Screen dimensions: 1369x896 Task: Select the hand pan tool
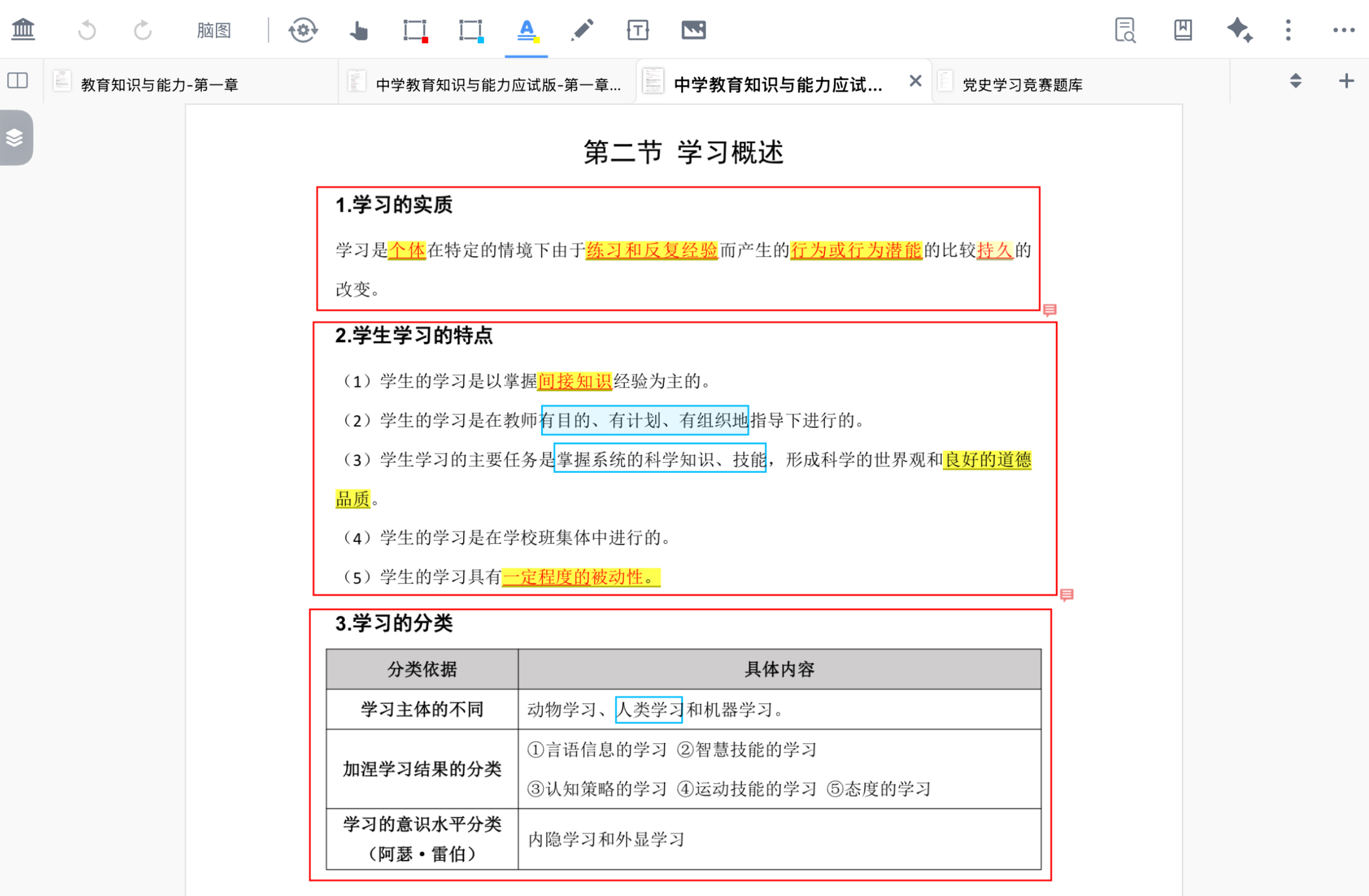click(359, 30)
